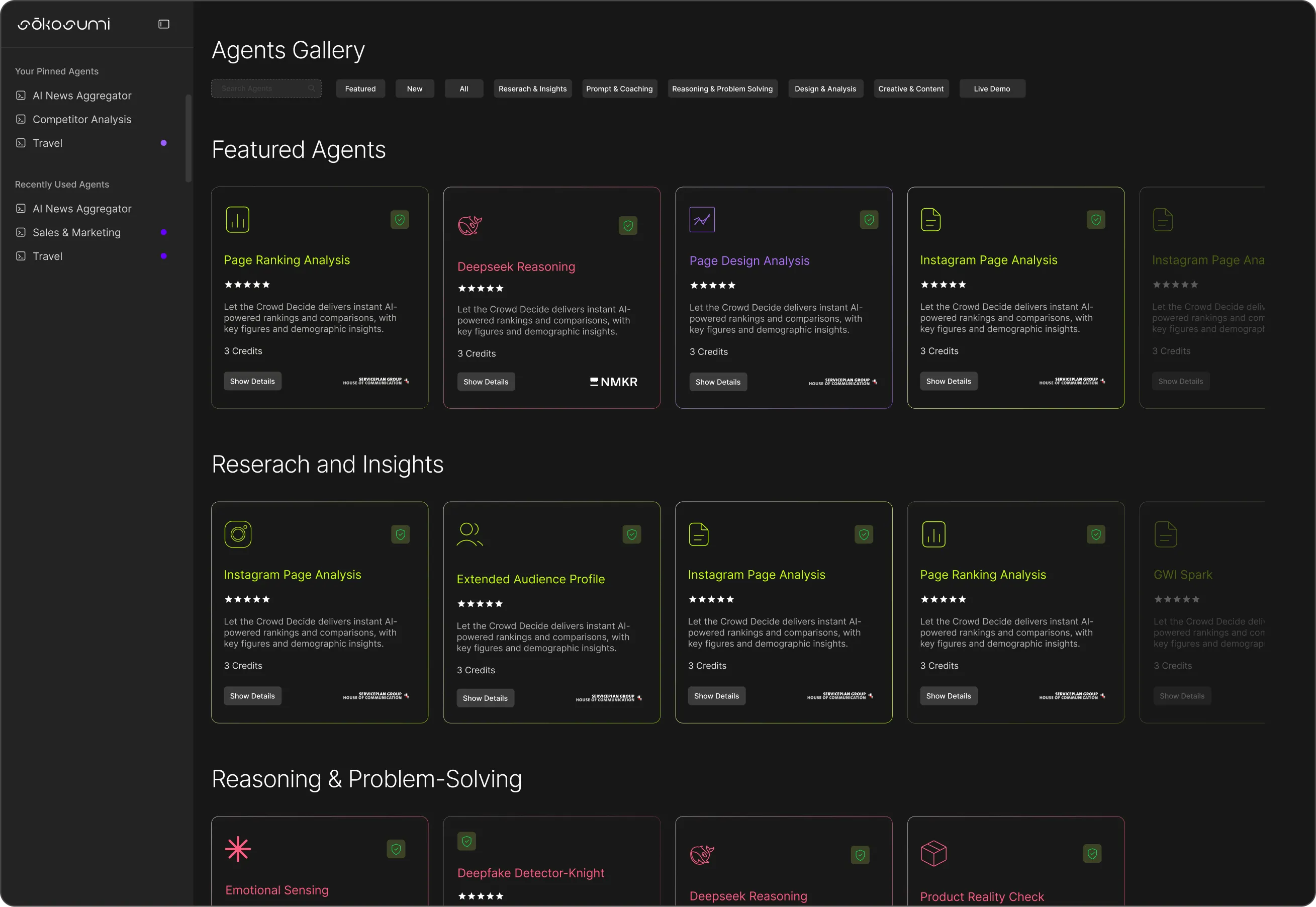1316x907 pixels.
Task: Click the sidebar vertical scrollbar
Action: [188, 138]
